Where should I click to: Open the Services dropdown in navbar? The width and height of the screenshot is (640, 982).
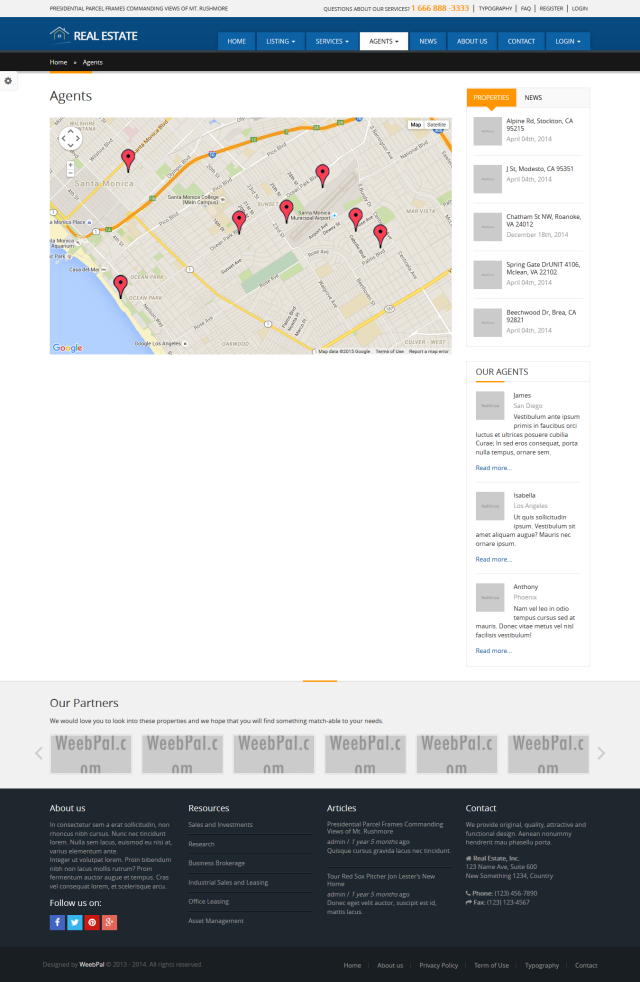click(x=332, y=42)
